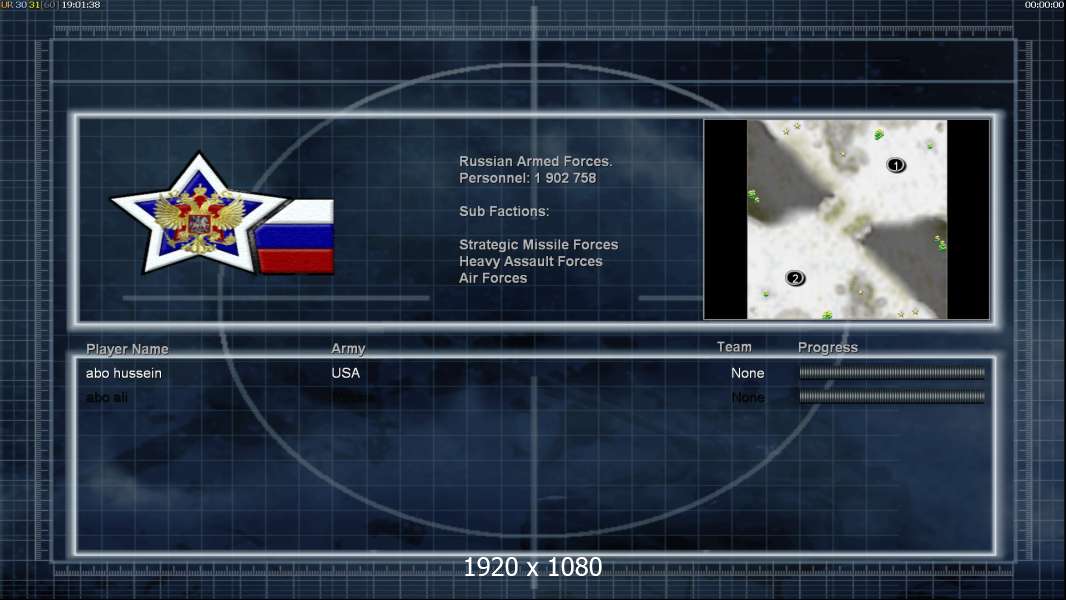This screenshot has height=600, width=1066.
Task: Click Heavy Assault Forces sub faction
Action: coord(530,261)
